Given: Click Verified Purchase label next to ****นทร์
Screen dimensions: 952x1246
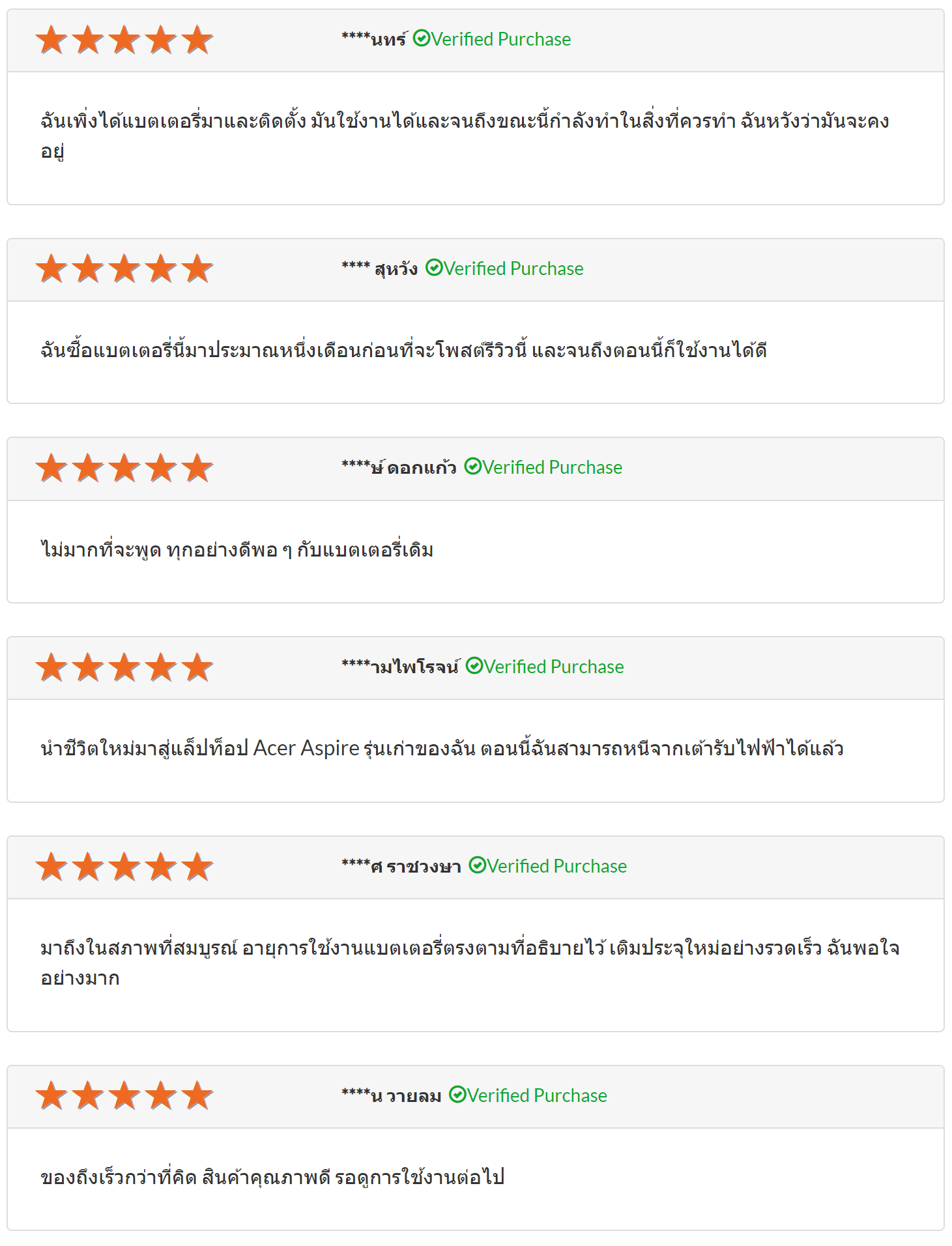Looking at the screenshot, I should tap(501, 39).
